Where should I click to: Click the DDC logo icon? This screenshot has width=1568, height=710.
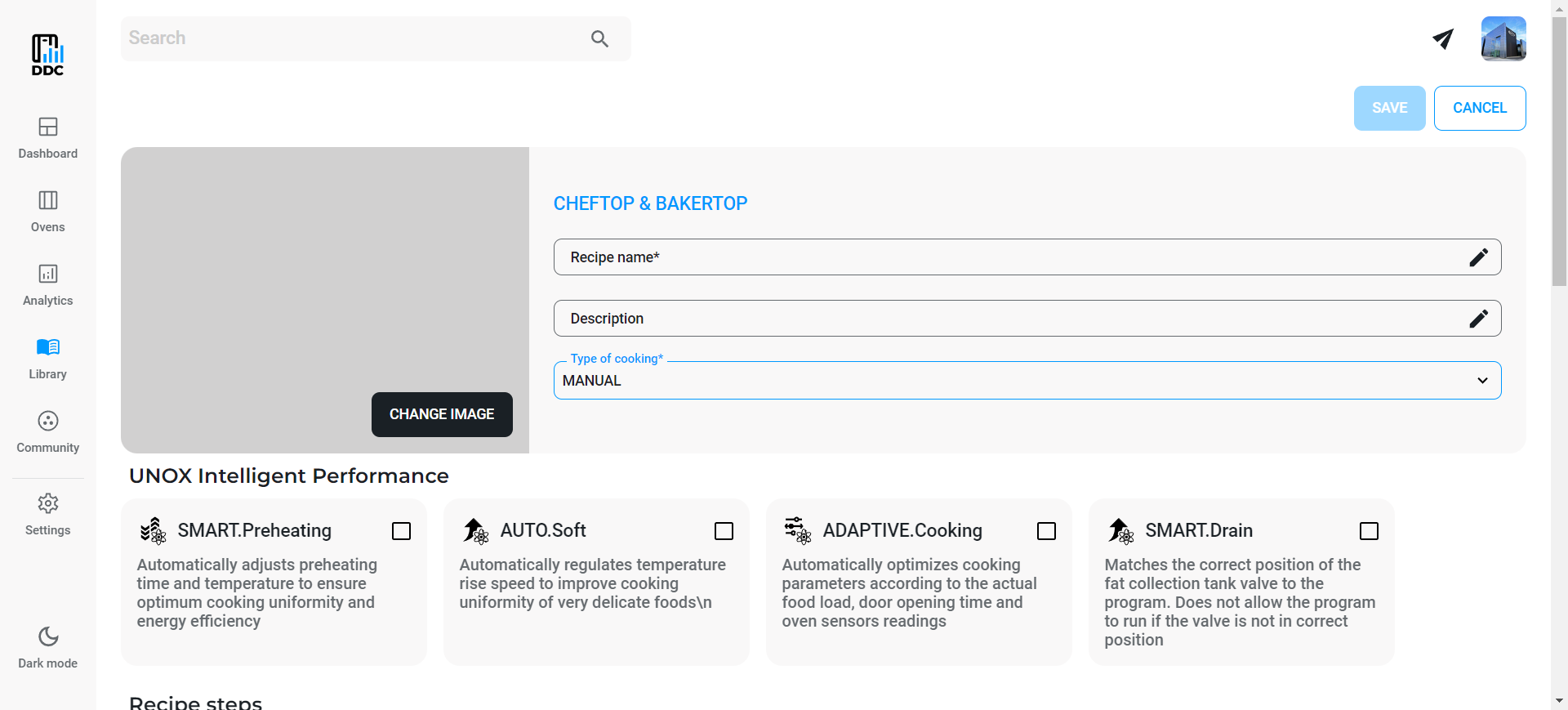[47, 55]
